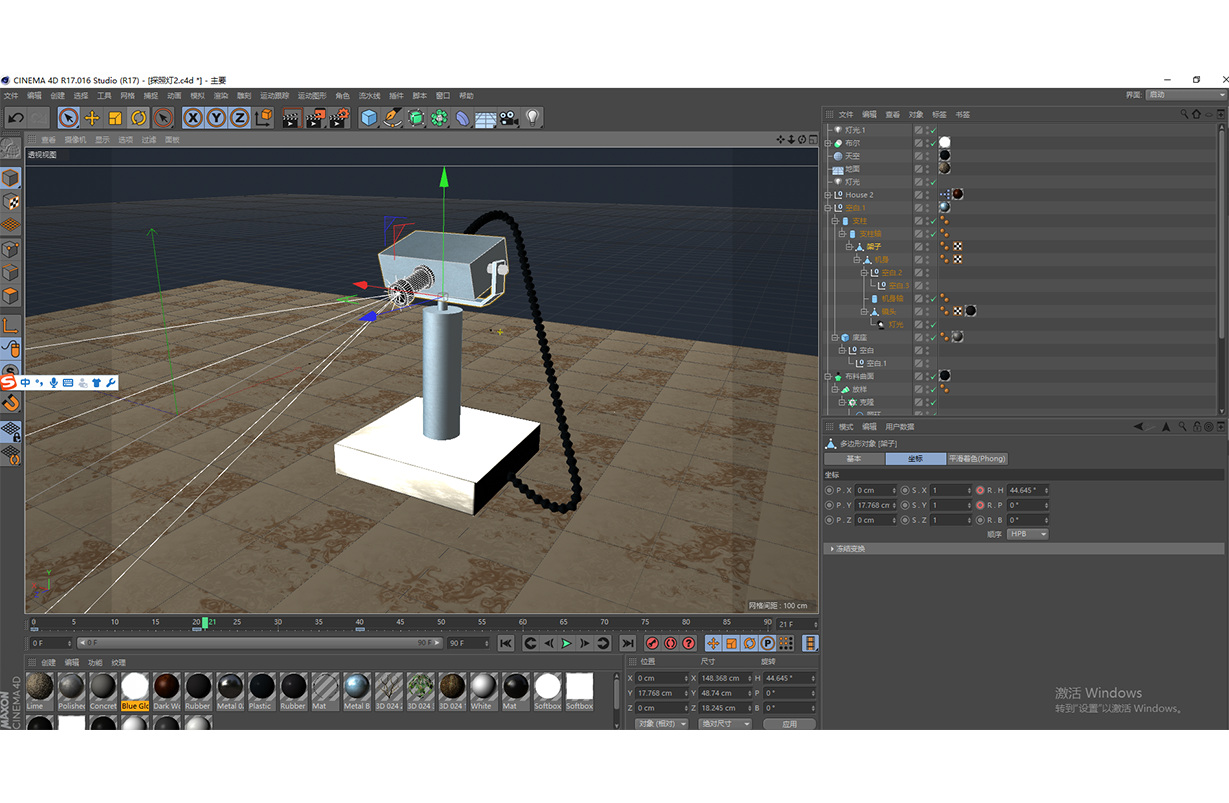Screen dimensions: 1229x803
Task: Toggle Z axis lock
Action: coord(240,118)
